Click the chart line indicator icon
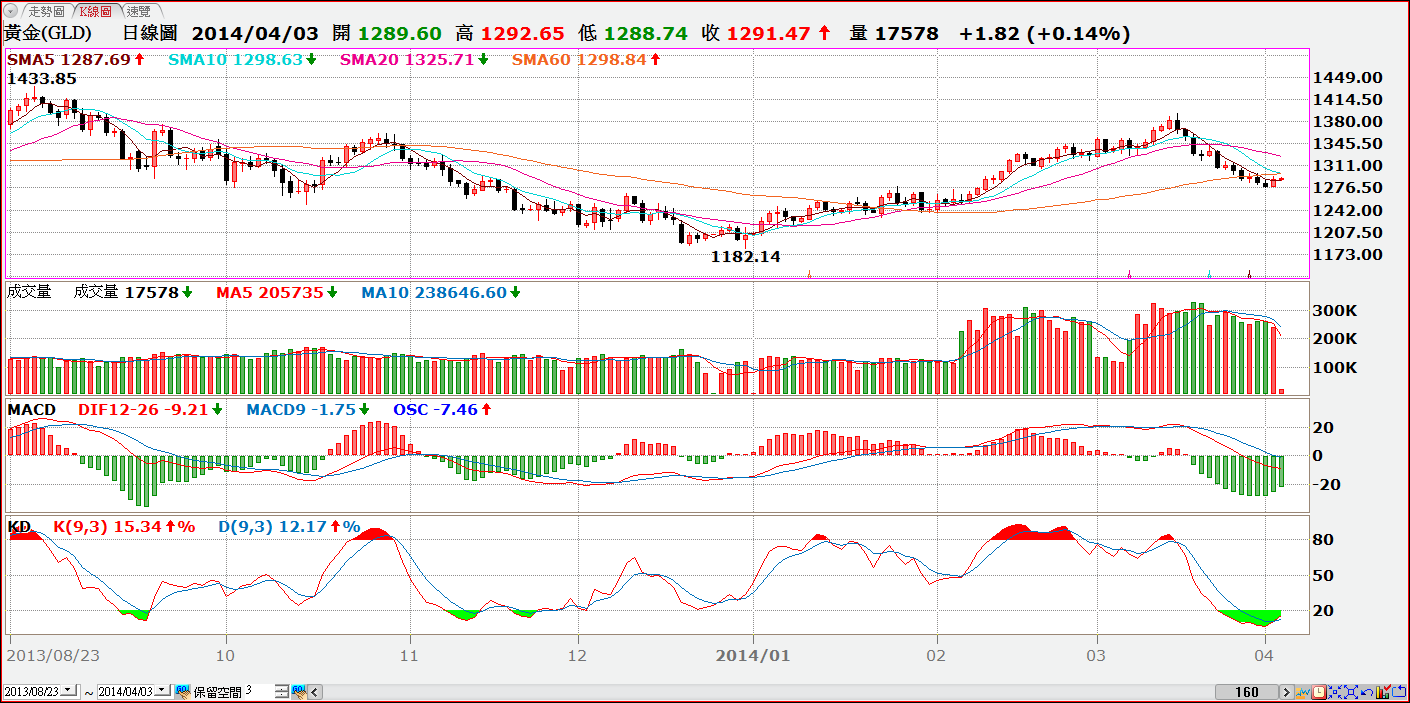 click(x=1303, y=692)
